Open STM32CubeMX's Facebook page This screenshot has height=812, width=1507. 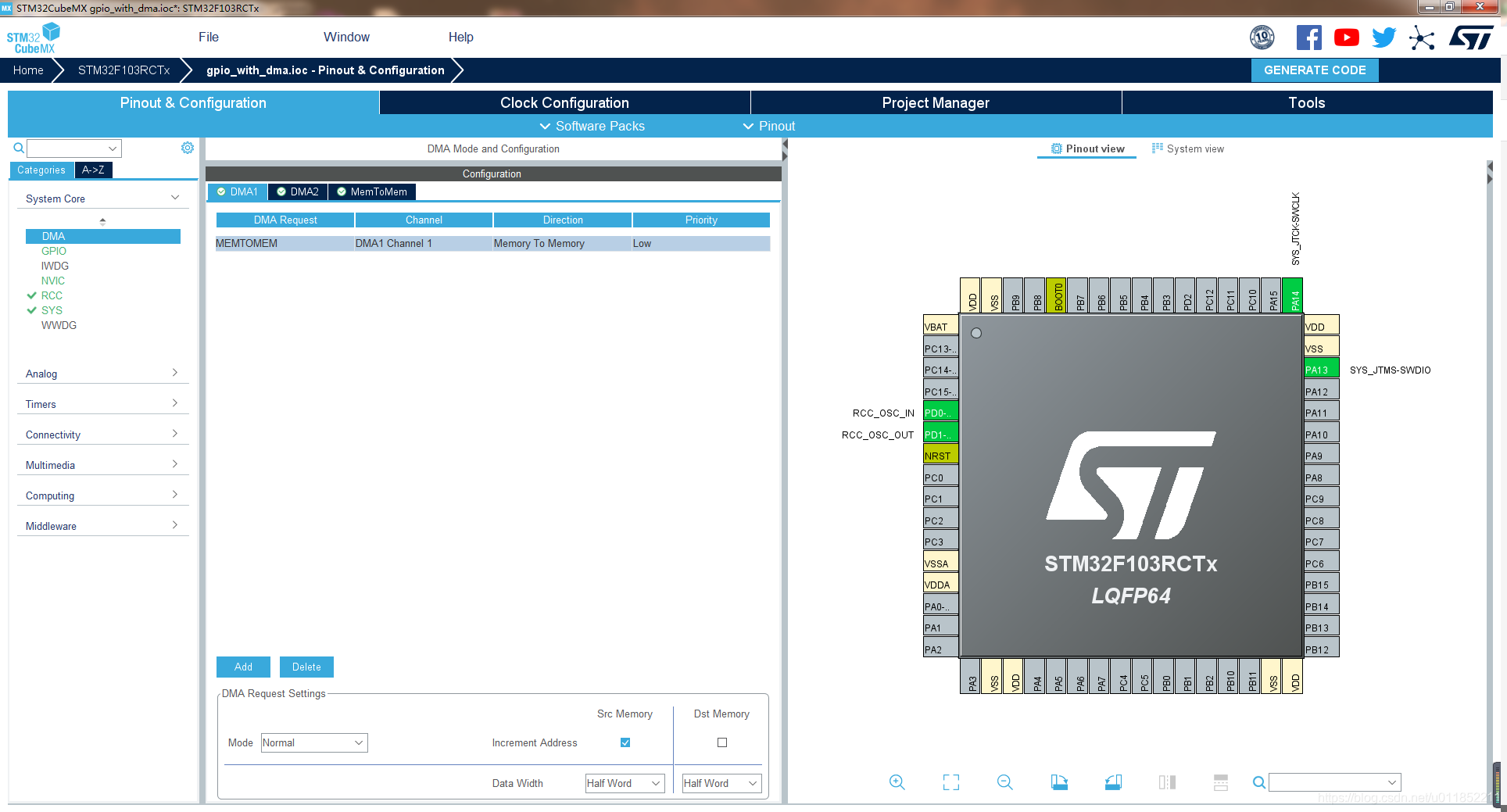1309,37
